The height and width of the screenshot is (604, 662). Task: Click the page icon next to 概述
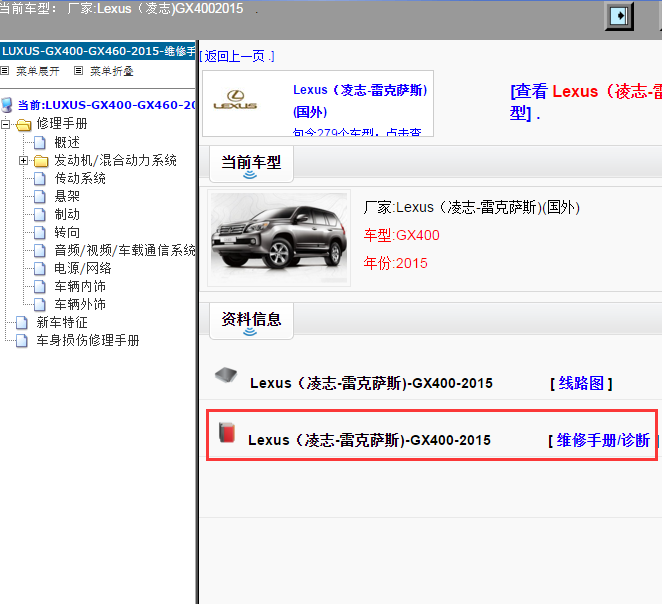coord(40,143)
